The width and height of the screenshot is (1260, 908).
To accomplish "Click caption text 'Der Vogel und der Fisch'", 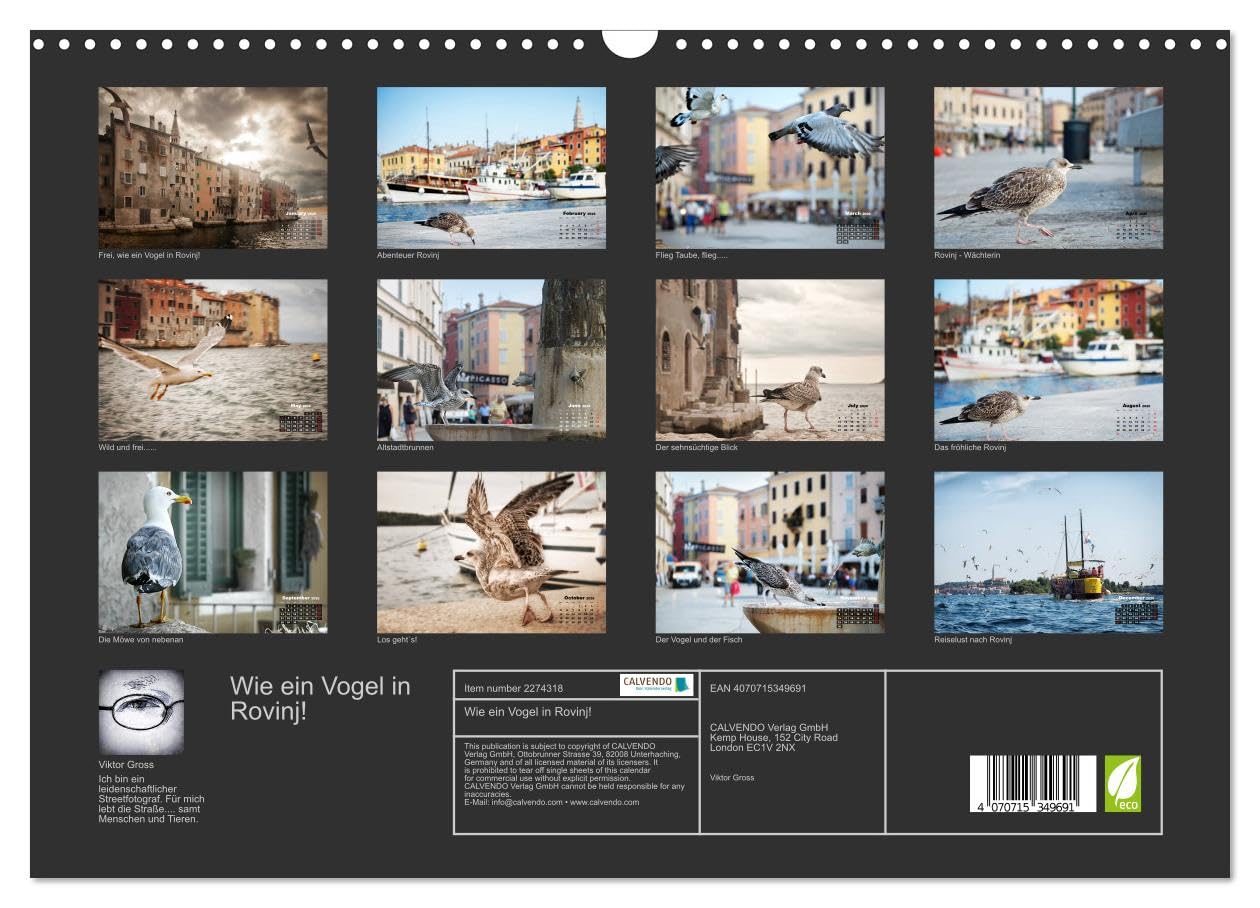I will click(x=699, y=640).
